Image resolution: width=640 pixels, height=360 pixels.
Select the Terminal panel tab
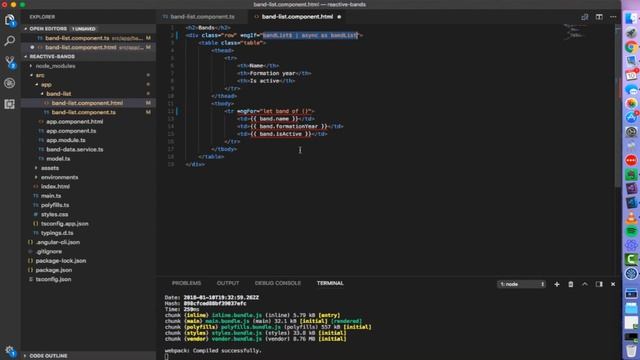[x=330, y=283]
